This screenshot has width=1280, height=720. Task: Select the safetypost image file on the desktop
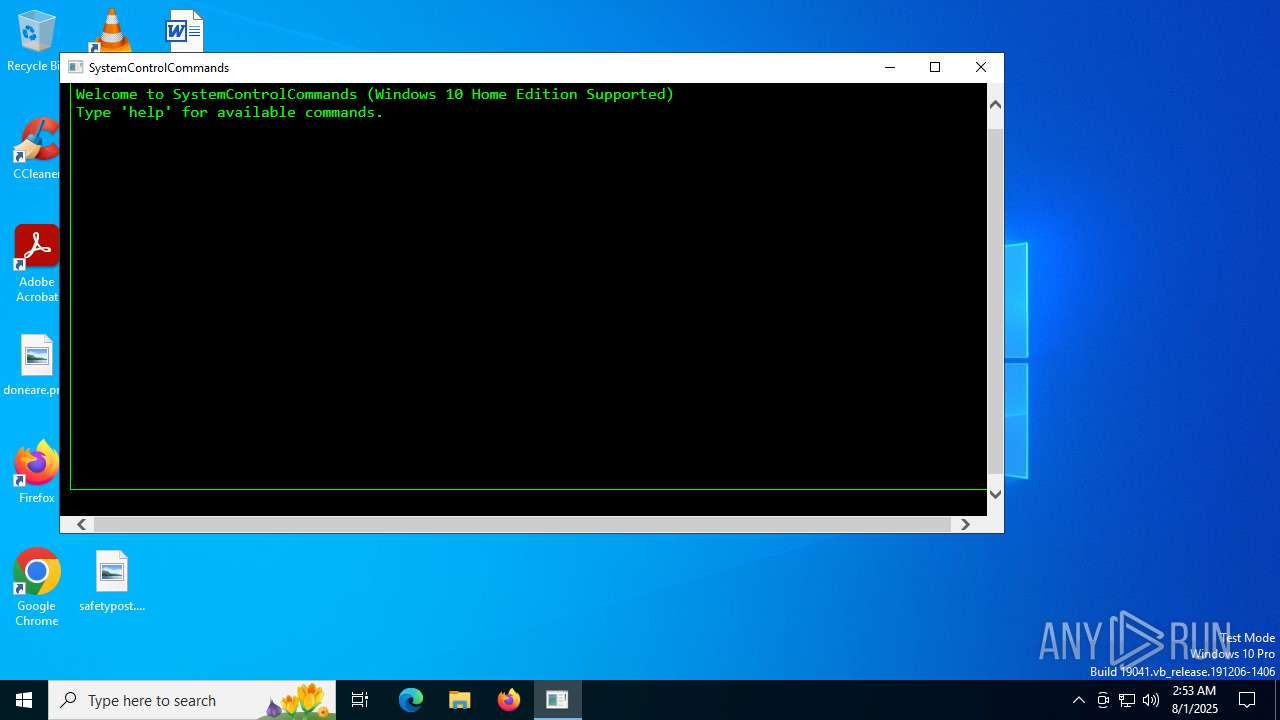click(x=112, y=580)
